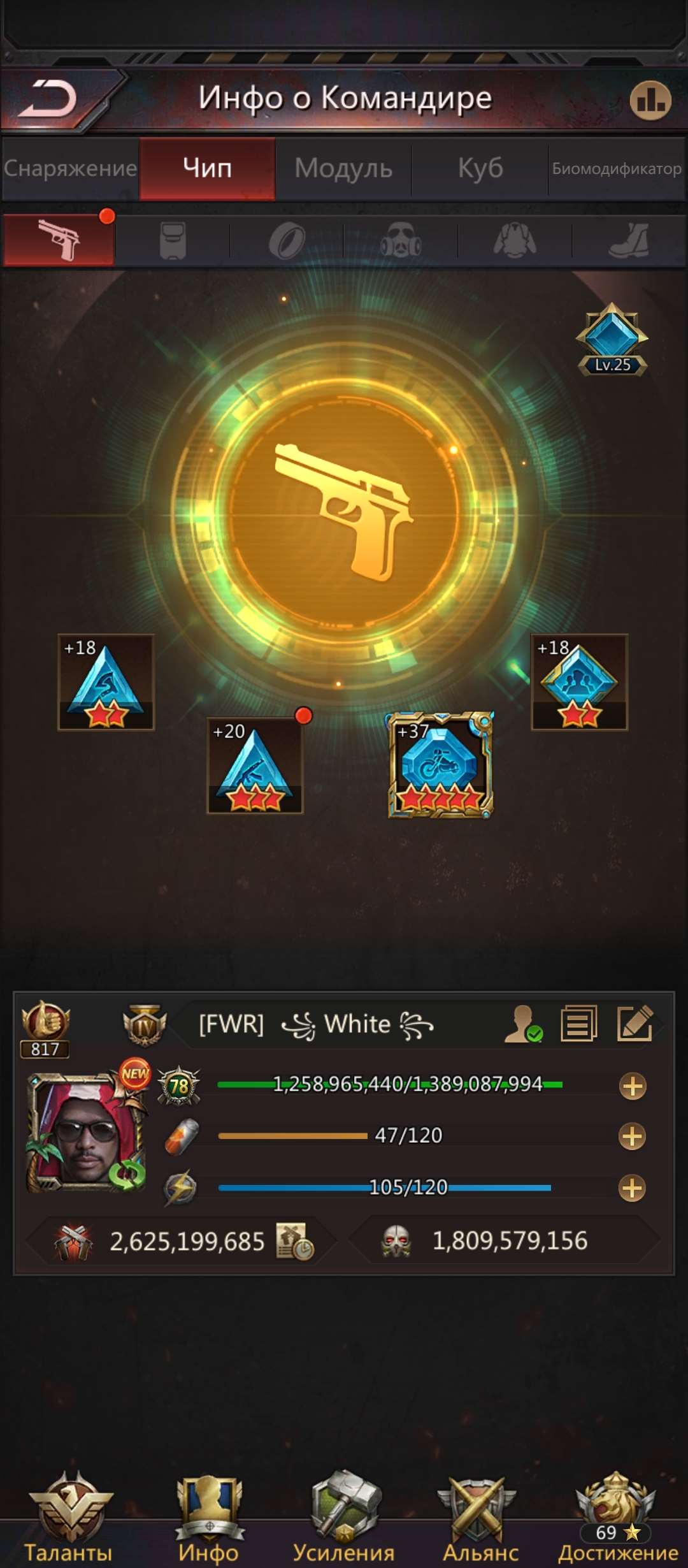Viewport: 688px width, 1568px height.
Task: Open the +37 motorcycle chip
Action: pyautogui.click(x=441, y=765)
